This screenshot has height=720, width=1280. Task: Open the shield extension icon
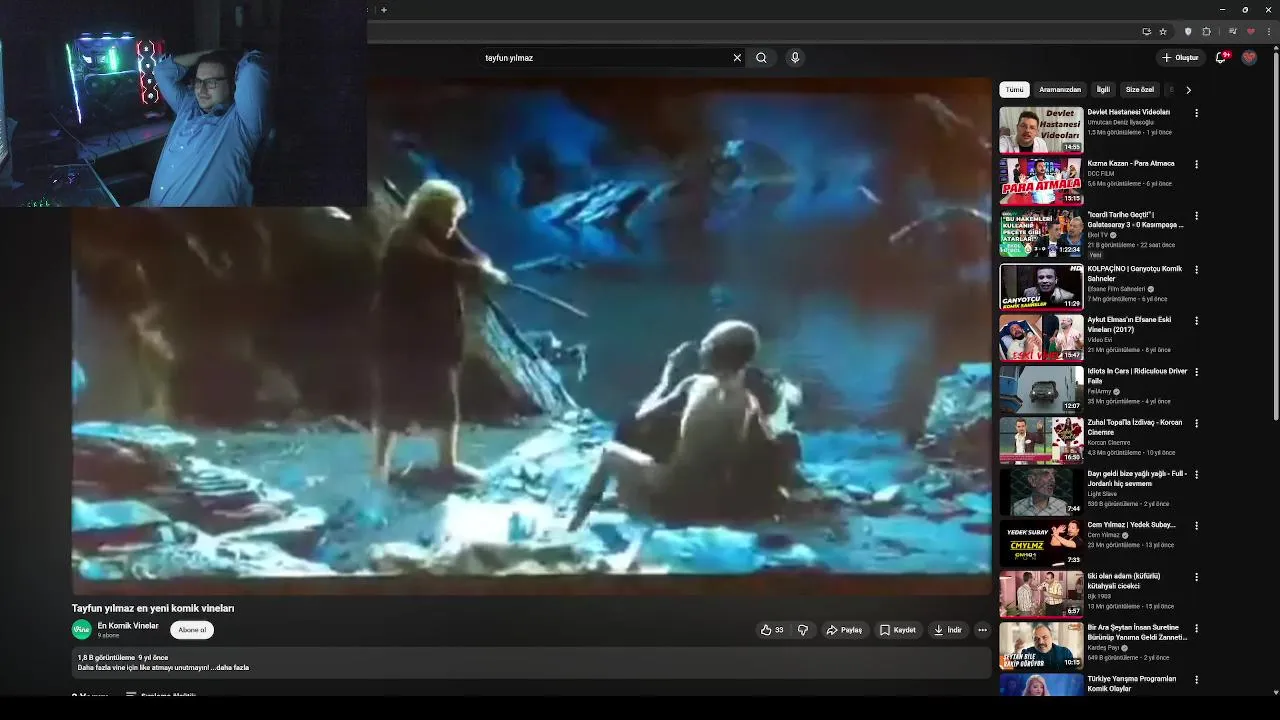(x=1188, y=32)
